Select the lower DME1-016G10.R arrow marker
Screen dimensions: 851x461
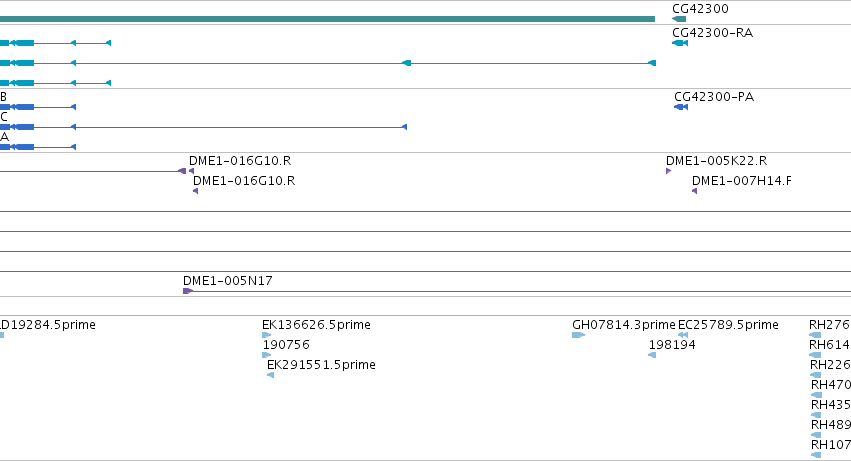coord(195,191)
